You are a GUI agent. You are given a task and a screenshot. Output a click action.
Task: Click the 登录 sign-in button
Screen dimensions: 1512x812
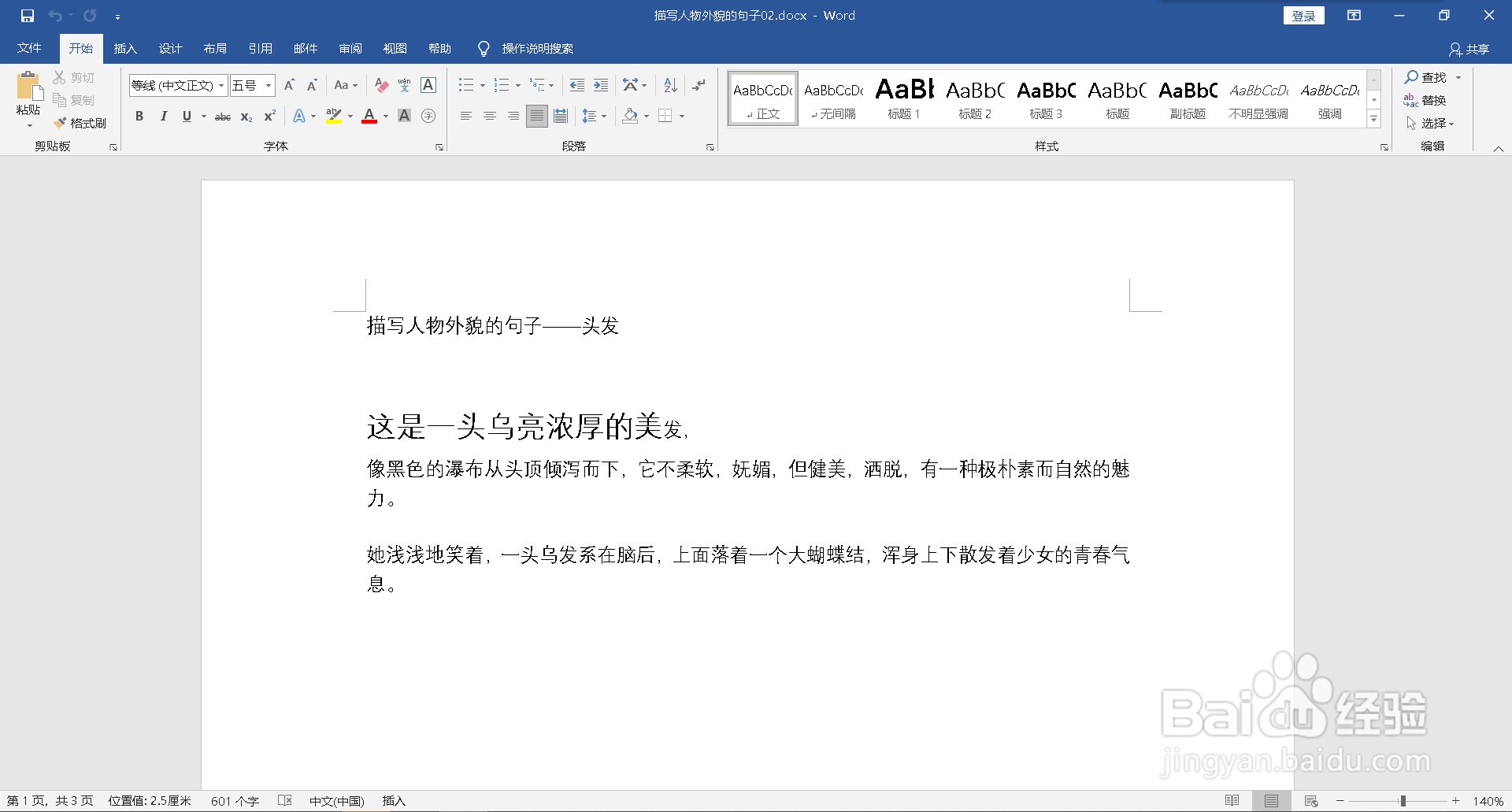tap(1304, 15)
